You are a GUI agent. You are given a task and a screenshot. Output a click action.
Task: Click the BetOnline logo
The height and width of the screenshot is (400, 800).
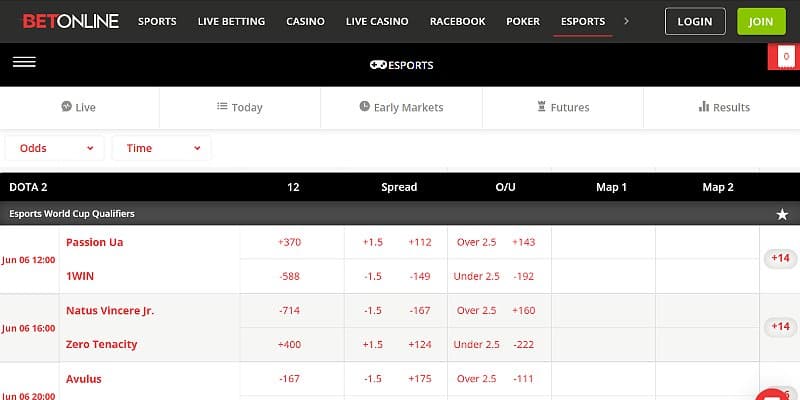71,21
